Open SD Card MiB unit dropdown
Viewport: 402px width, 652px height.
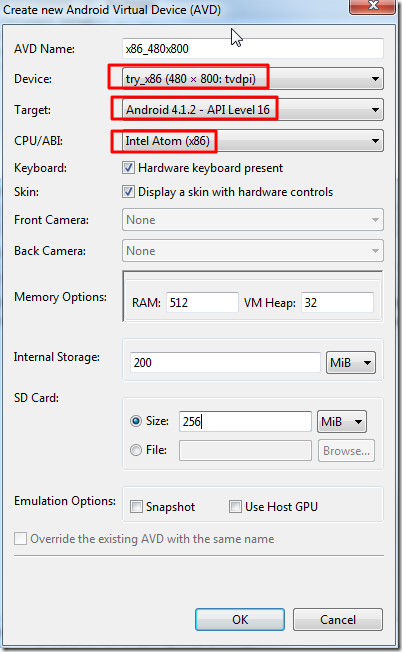coord(342,422)
